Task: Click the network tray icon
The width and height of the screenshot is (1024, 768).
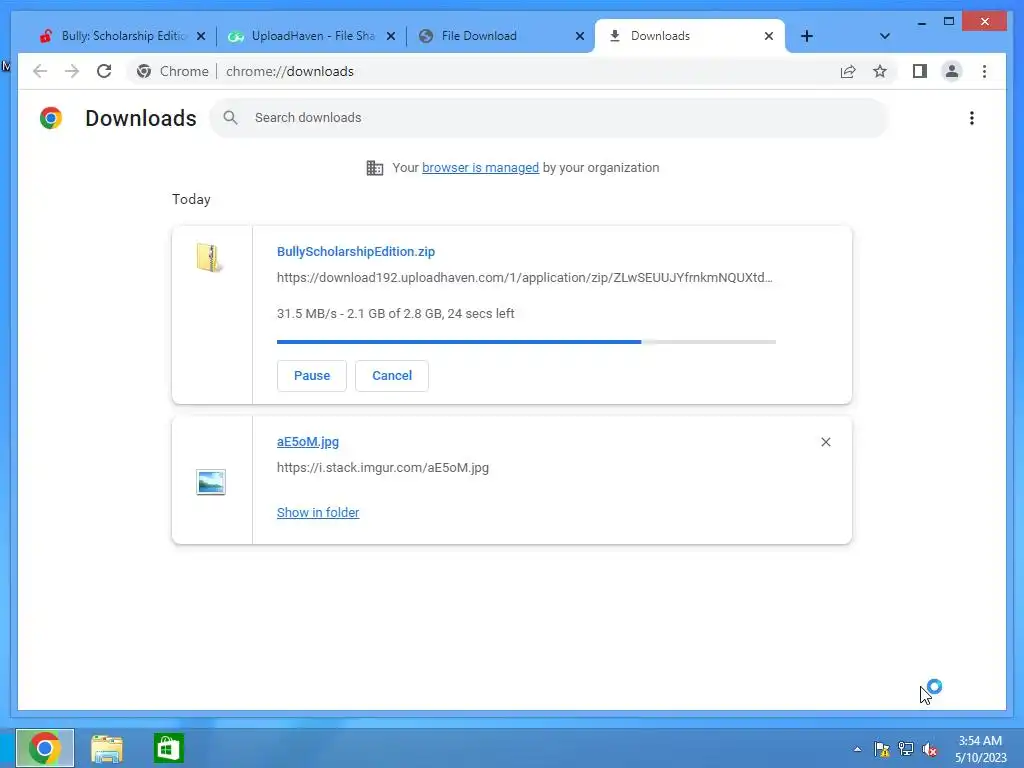Action: pyautogui.click(x=906, y=749)
